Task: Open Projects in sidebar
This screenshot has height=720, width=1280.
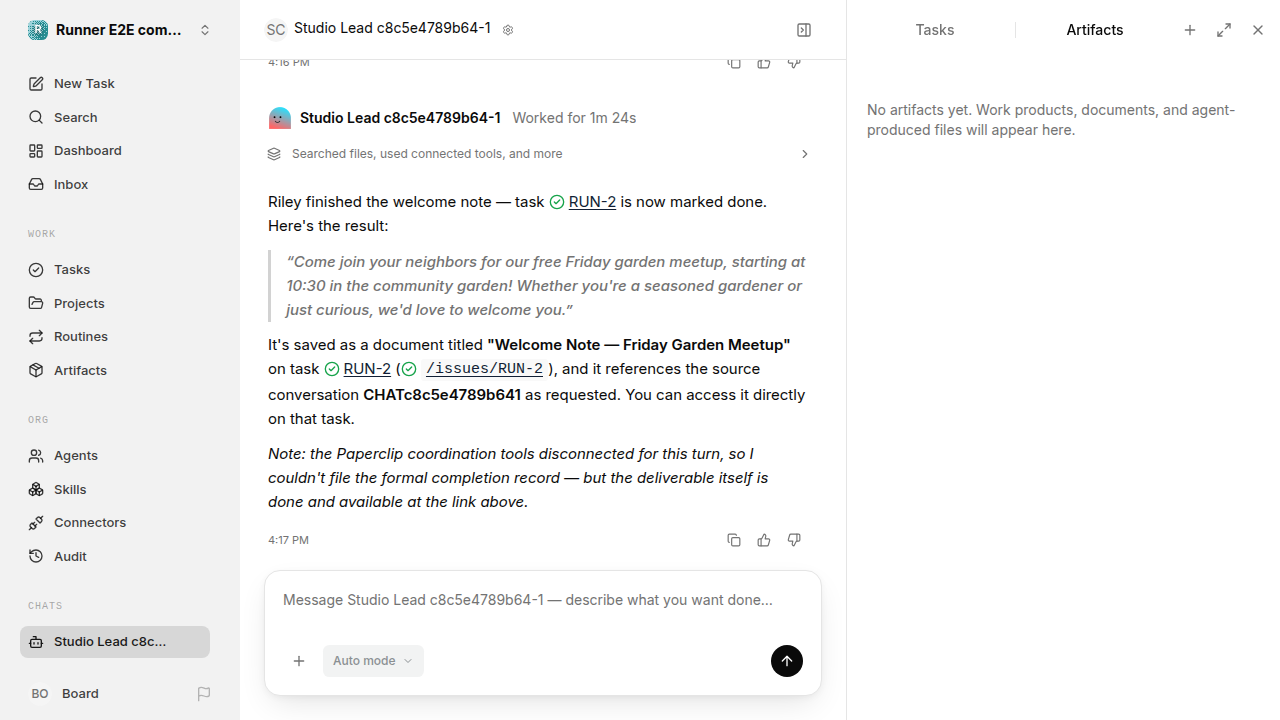Action: click(115, 303)
